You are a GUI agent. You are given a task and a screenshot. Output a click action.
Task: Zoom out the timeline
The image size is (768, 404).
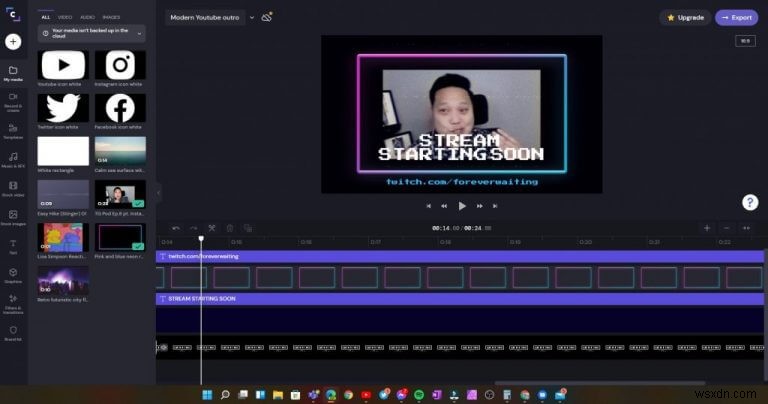pyautogui.click(x=726, y=228)
